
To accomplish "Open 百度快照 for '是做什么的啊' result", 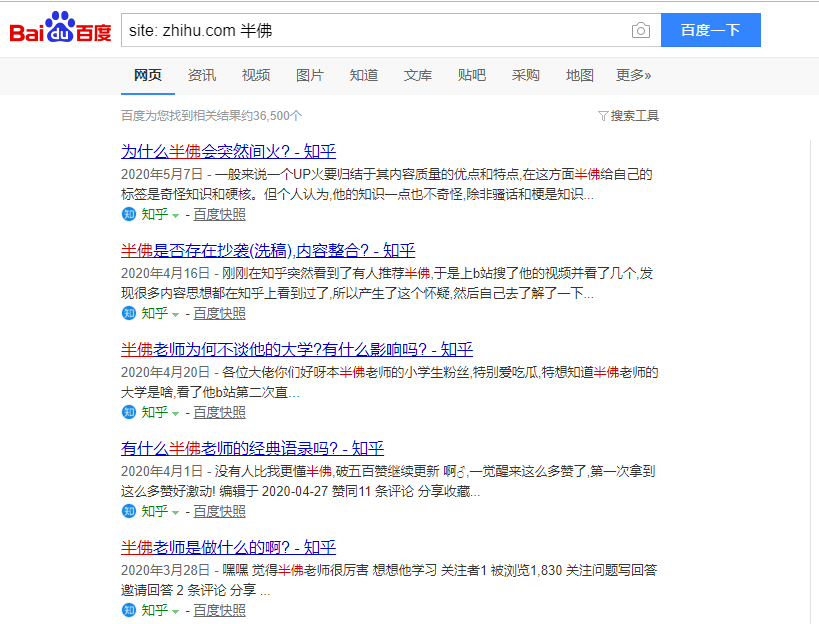I will coord(219,610).
